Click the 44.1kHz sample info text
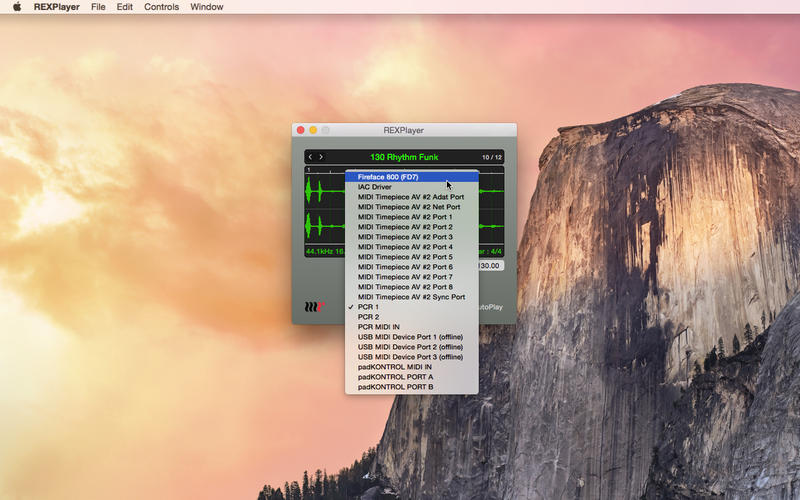This screenshot has width=800, height=500. tap(326, 252)
